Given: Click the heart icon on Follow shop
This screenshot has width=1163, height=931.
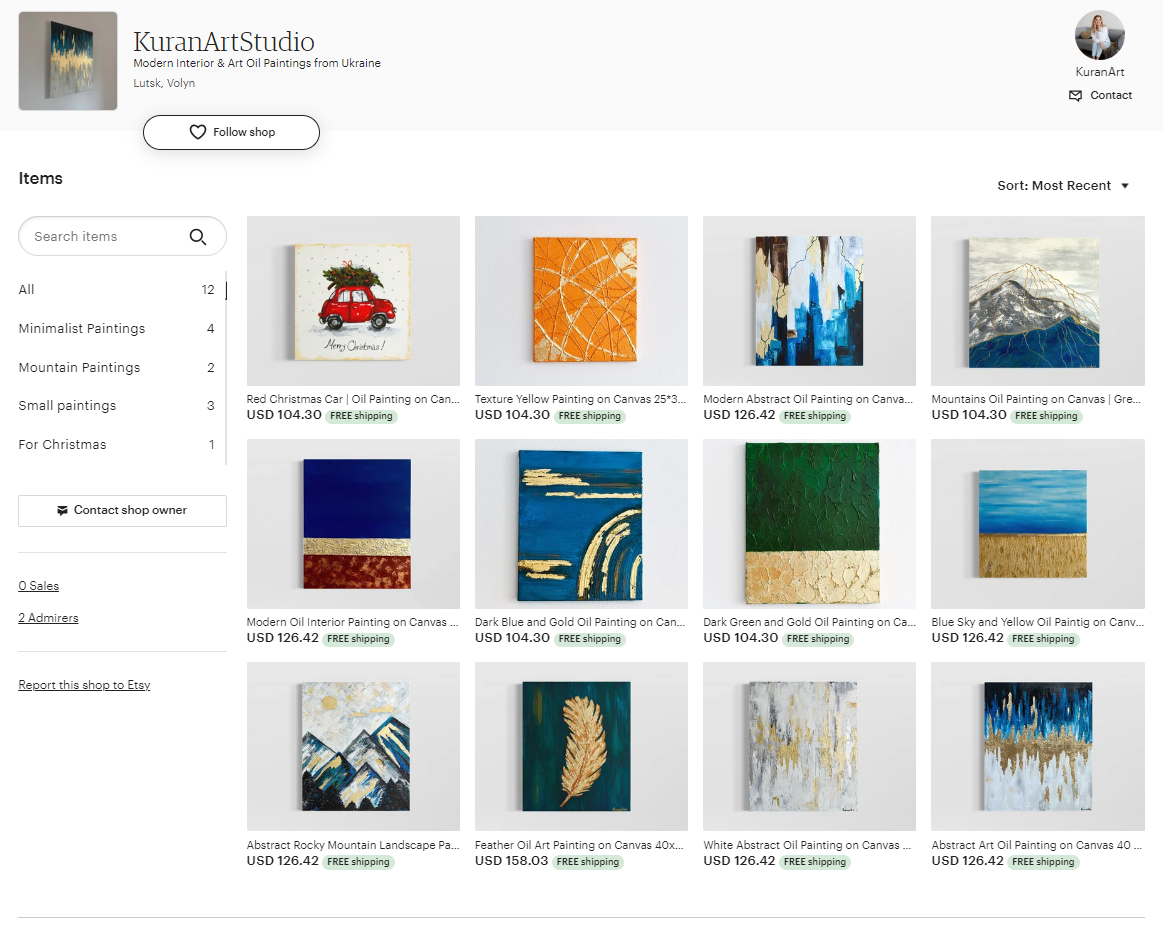Looking at the screenshot, I should point(197,132).
